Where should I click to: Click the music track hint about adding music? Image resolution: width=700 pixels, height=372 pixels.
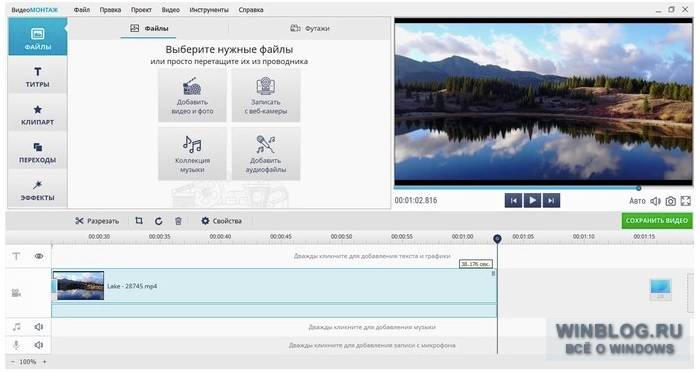point(372,327)
